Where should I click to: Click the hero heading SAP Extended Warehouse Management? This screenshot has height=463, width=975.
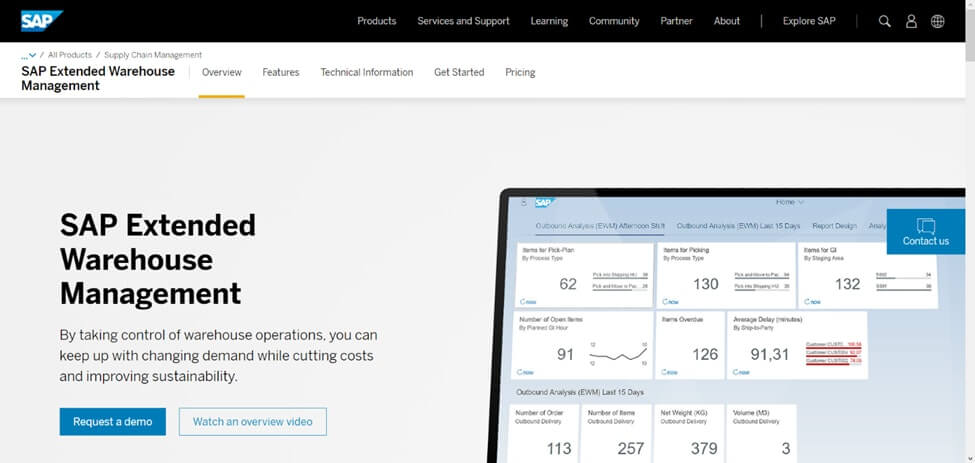157,259
